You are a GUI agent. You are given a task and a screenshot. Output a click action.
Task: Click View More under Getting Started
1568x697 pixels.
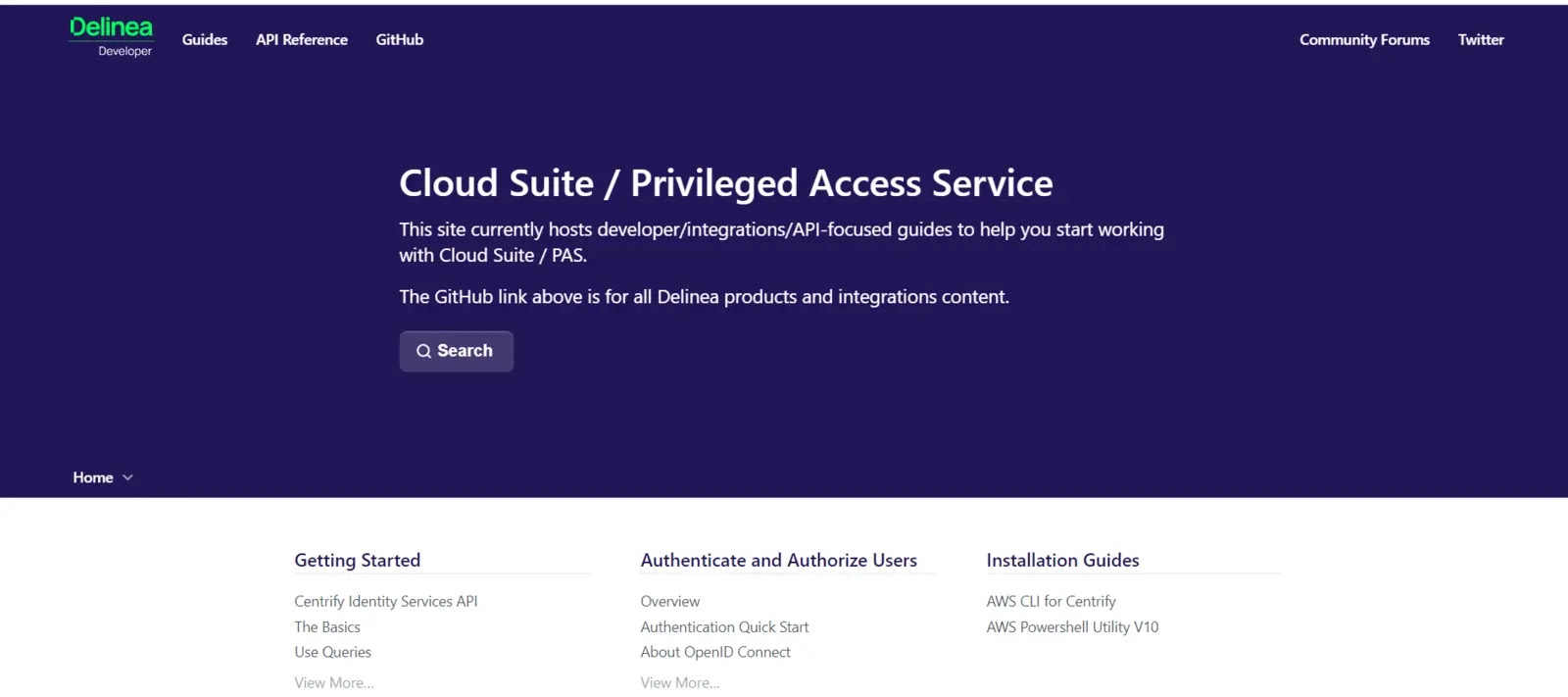[x=334, y=682]
